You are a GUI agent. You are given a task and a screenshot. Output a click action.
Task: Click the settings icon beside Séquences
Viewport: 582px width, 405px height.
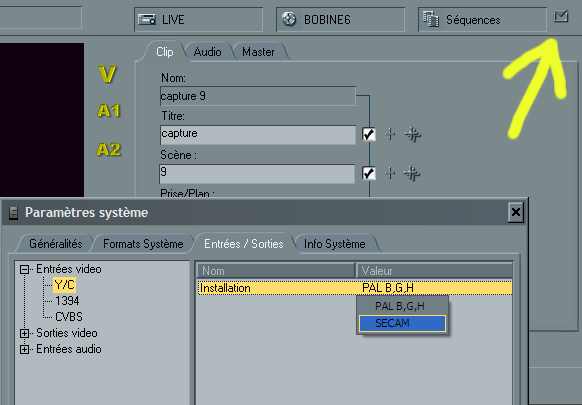coord(561,17)
